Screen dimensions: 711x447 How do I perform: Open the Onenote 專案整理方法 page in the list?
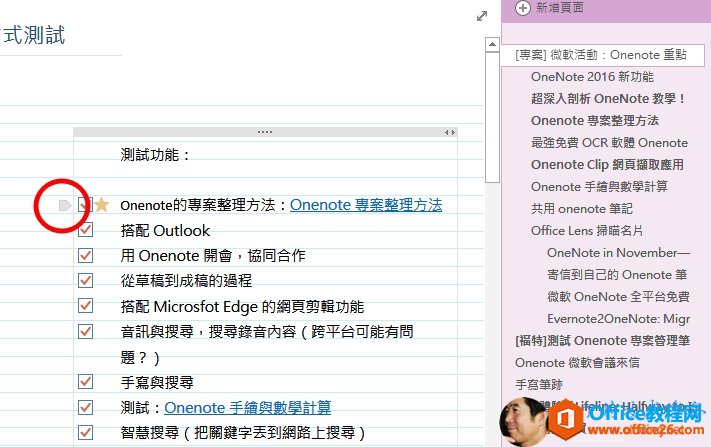[x=594, y=121]
